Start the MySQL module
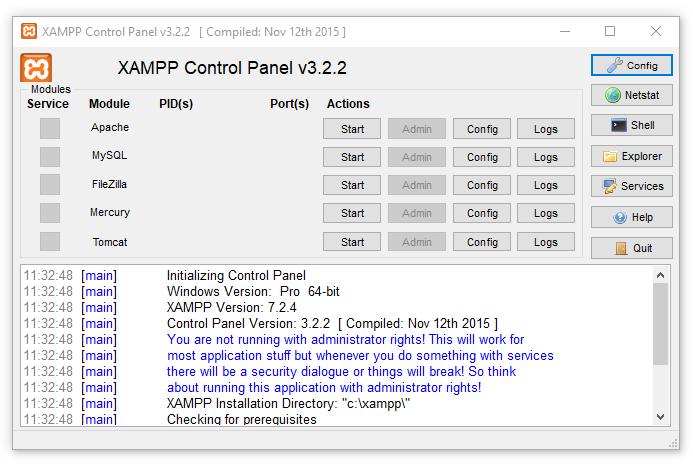693x464 pixels. pos(352,157)
